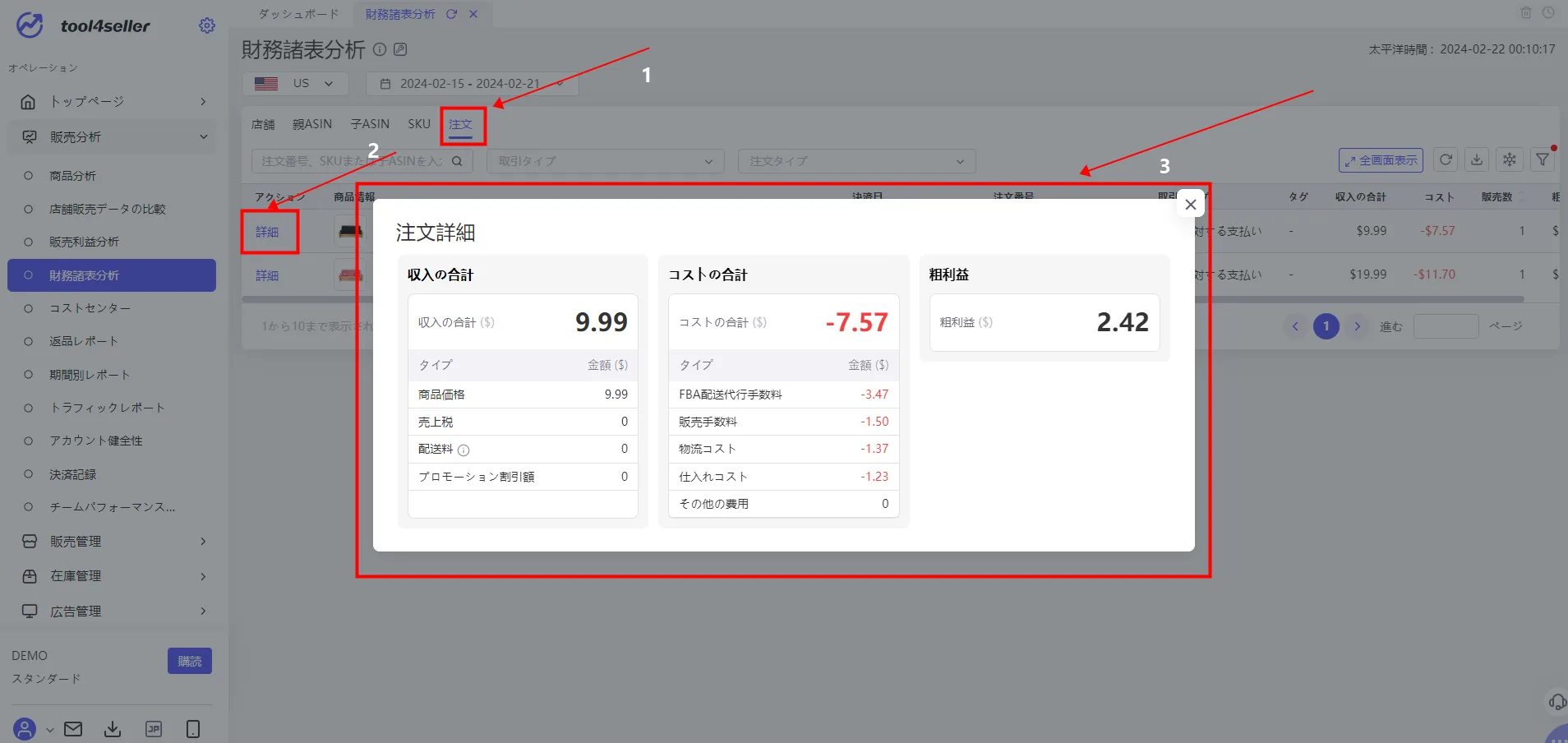Expand the 広告管理 menu

(112, 611)
